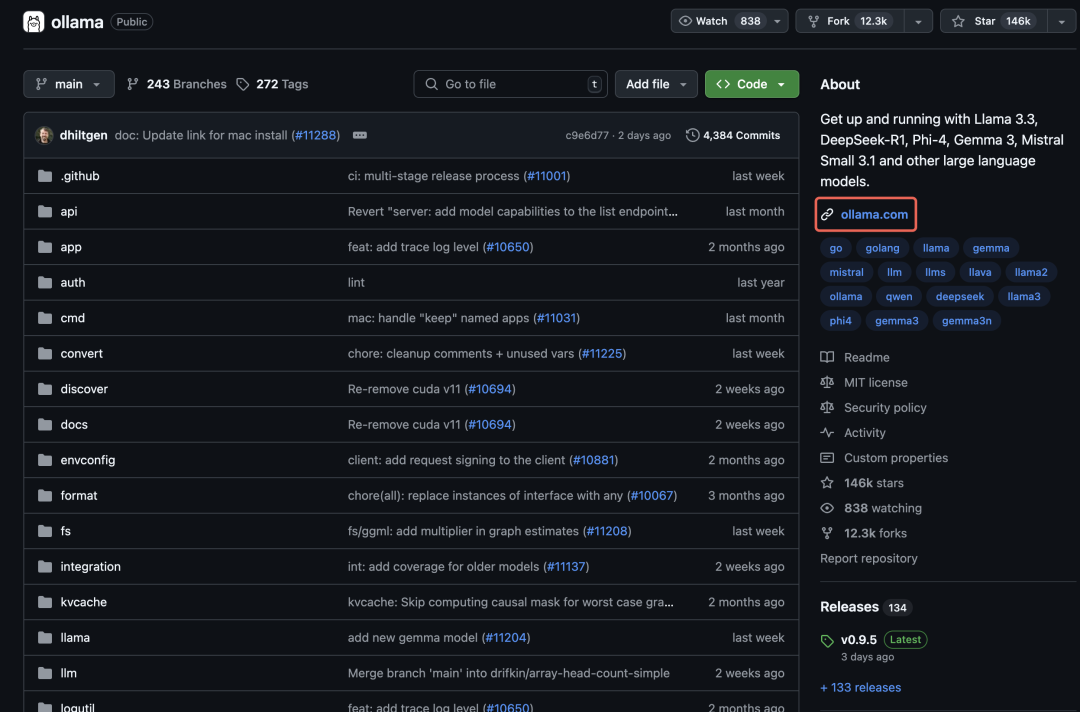Click the green tag icon beside v0.9.5
Viewport: 1080px width, 712px height.
(827, 641)
